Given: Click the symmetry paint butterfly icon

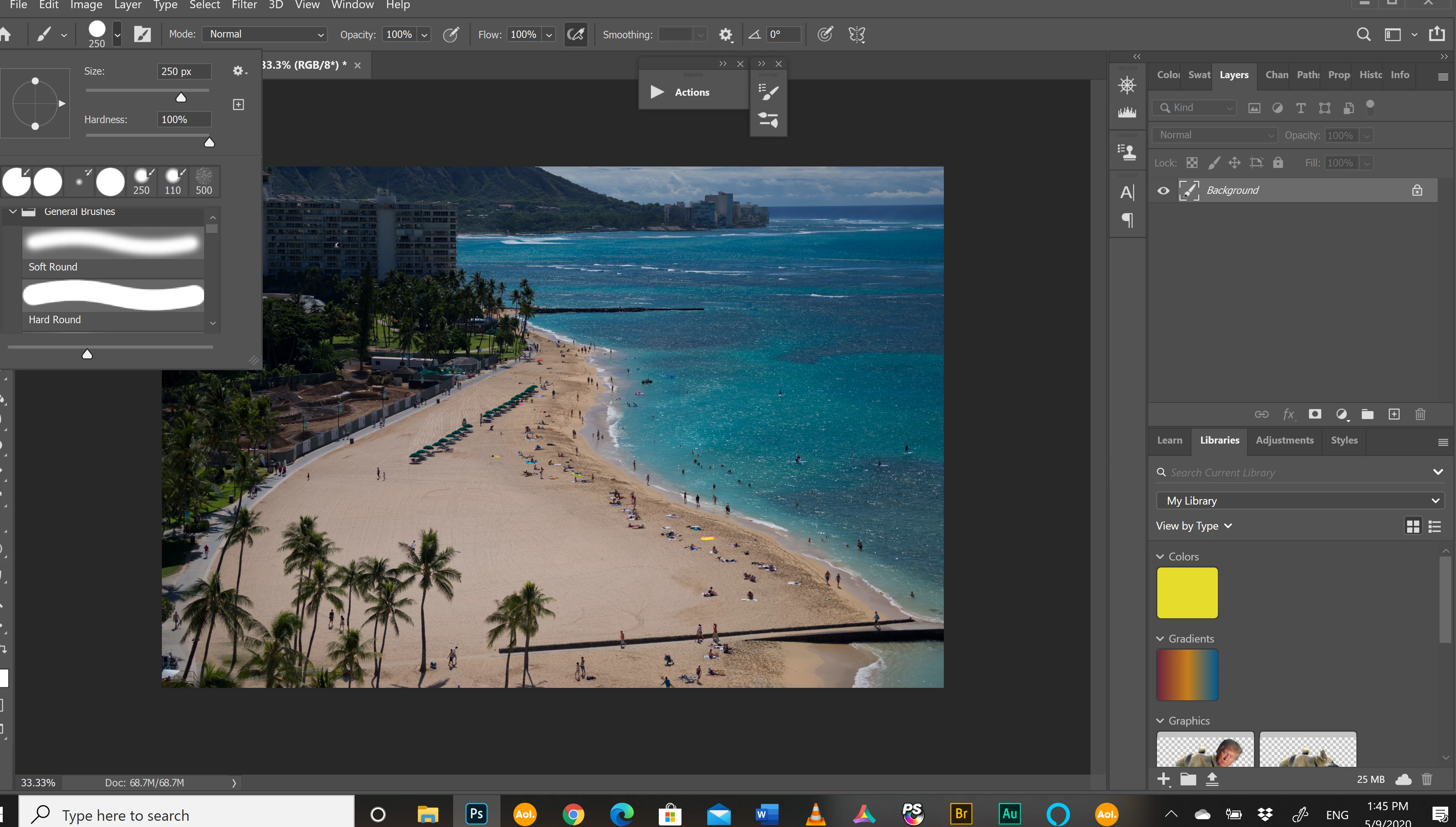Looking at the screenshot, I should [857, 35].
